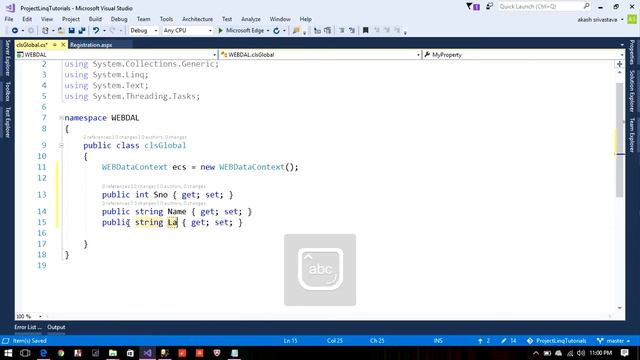Close the clsGlobal.cs tab
640x360 pixels.
pyautogui.click(x=63, y=44)
